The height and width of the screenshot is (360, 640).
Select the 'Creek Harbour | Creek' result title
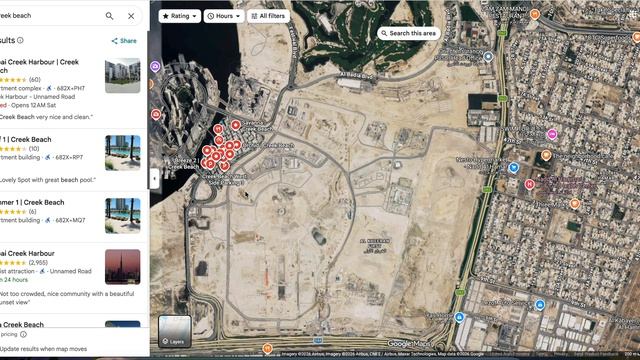point(39,66)
